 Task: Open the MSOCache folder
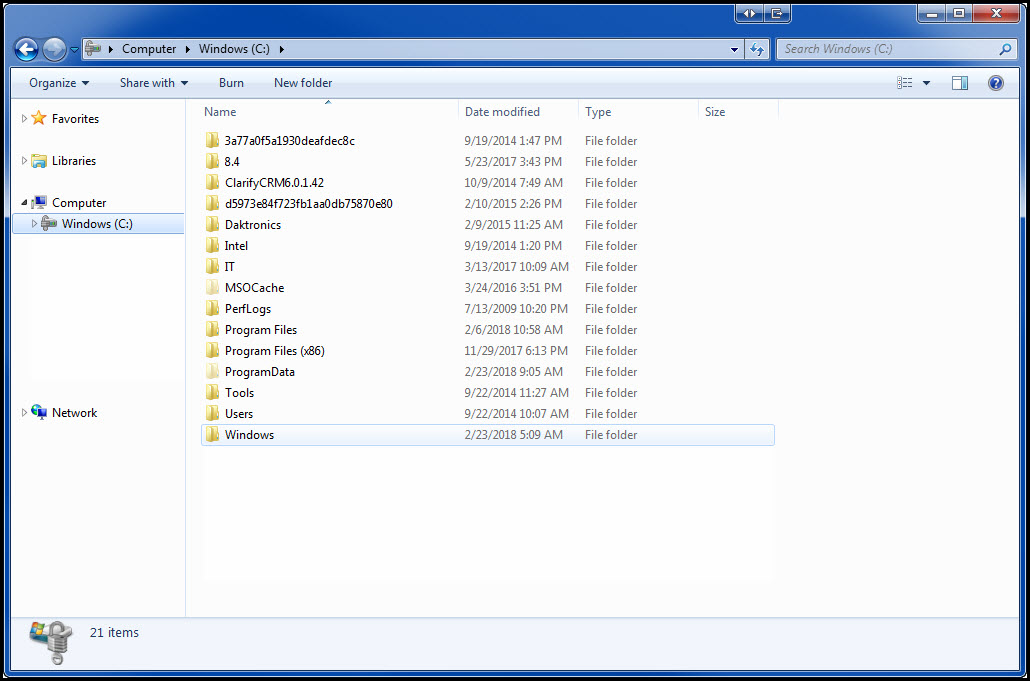click(255, 287)
